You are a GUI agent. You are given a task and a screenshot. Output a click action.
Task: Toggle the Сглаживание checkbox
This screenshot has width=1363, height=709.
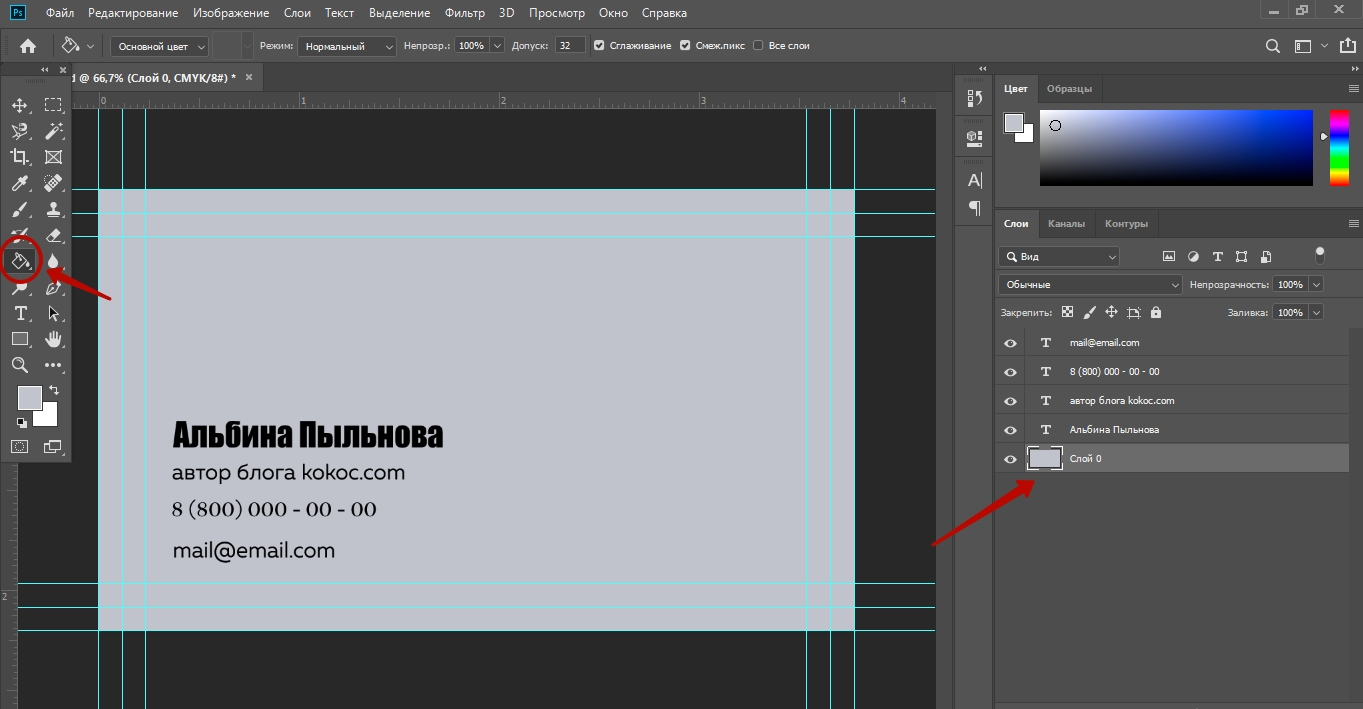(x=599, y=46)
